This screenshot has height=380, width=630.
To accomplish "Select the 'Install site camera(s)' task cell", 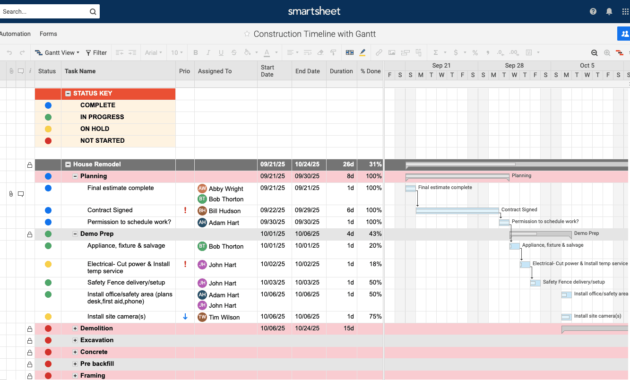I will coord(119,317).
